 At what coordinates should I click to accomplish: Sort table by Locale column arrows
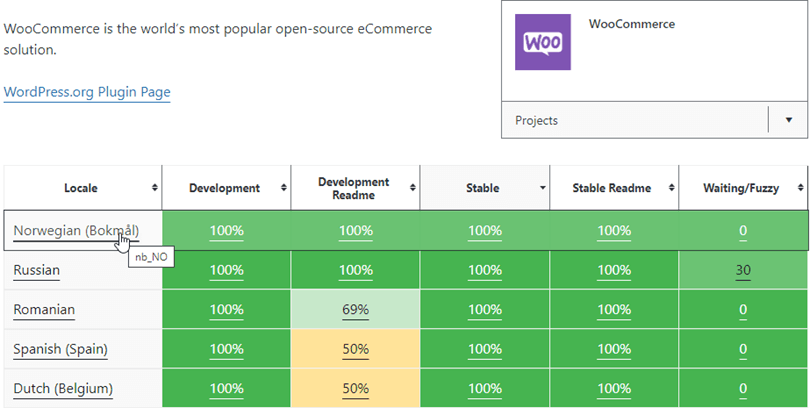(x=154, y=188)
